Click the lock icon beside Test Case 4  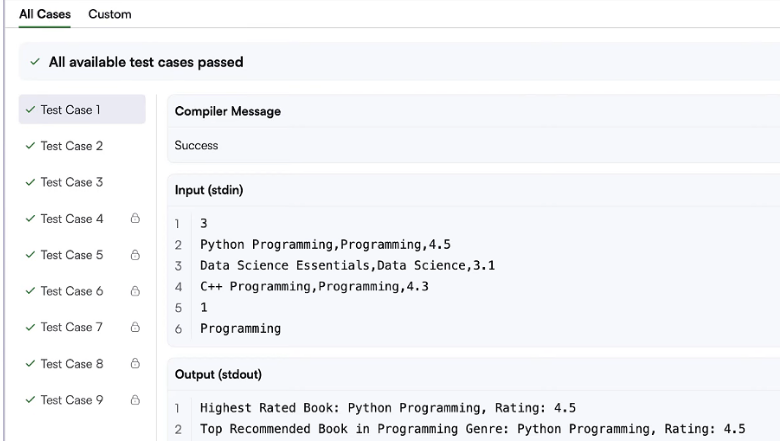coord(134,219)
